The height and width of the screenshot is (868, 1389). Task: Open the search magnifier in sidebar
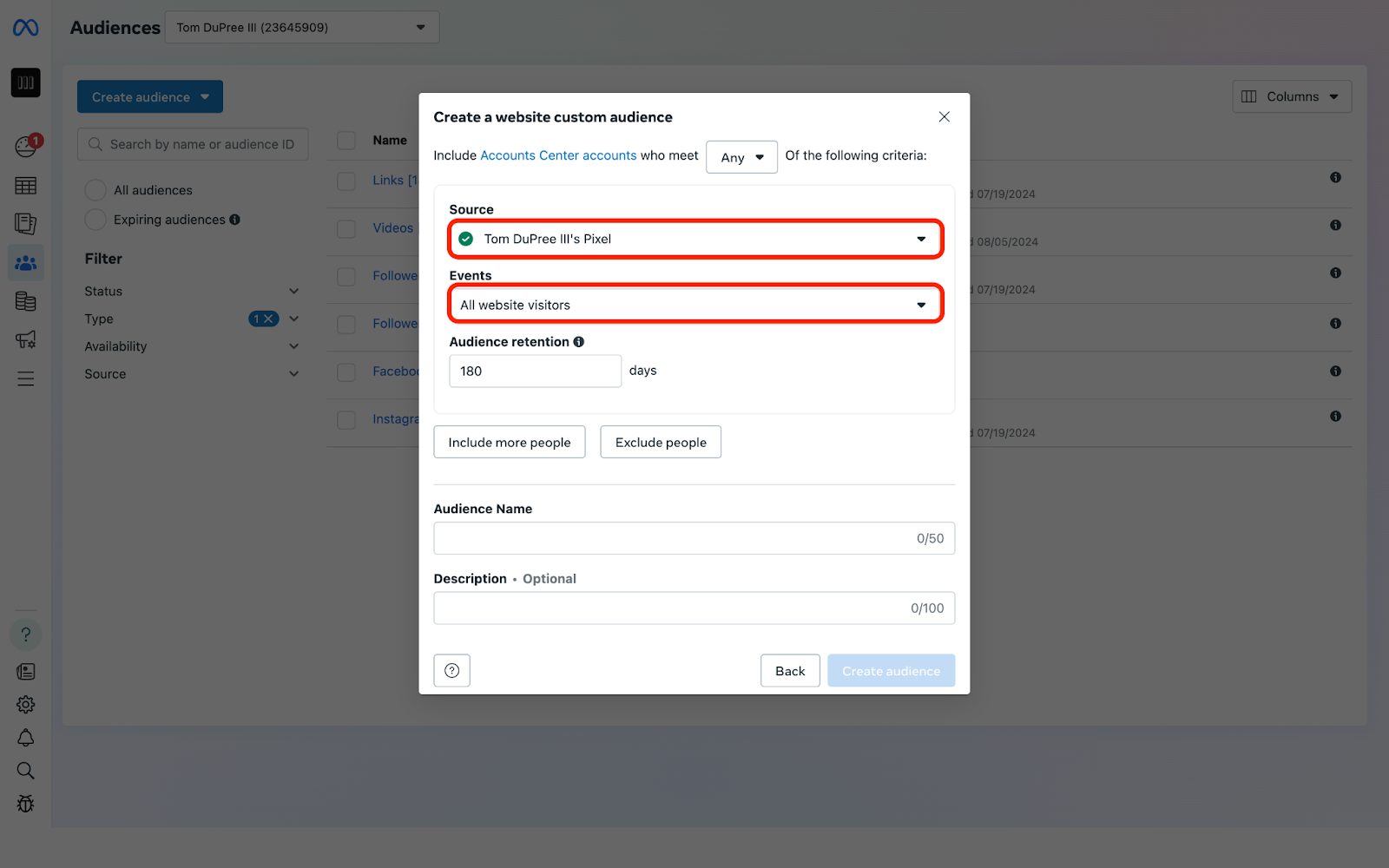coord(25,771)
